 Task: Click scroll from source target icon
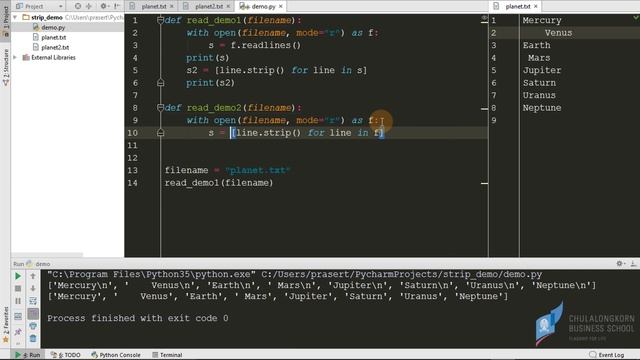tap(78, 6)
